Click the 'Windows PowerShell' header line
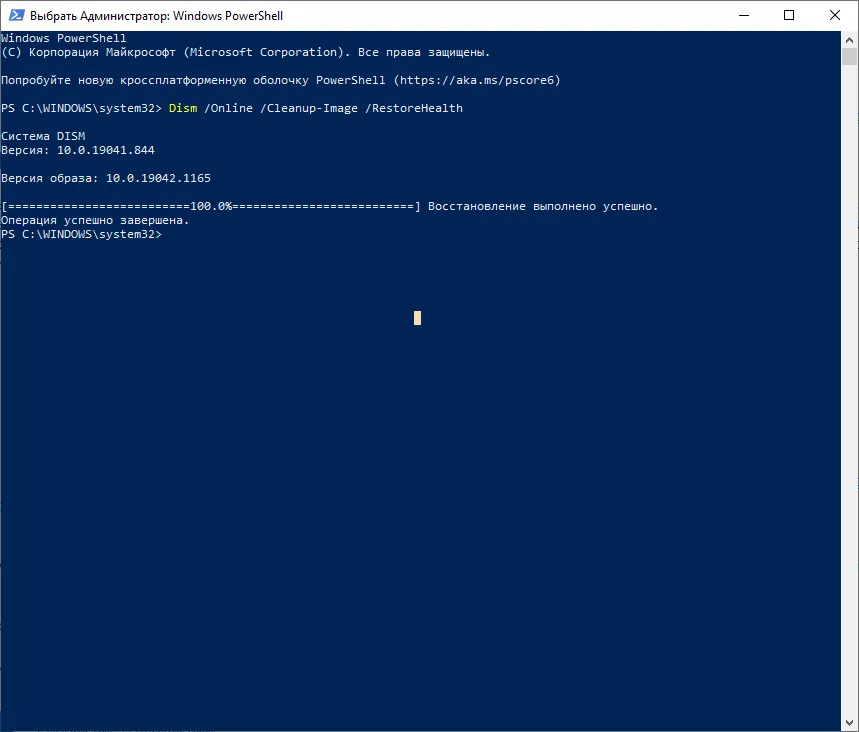The width and height of the screenshot is (859, 732). click(64, 38)
